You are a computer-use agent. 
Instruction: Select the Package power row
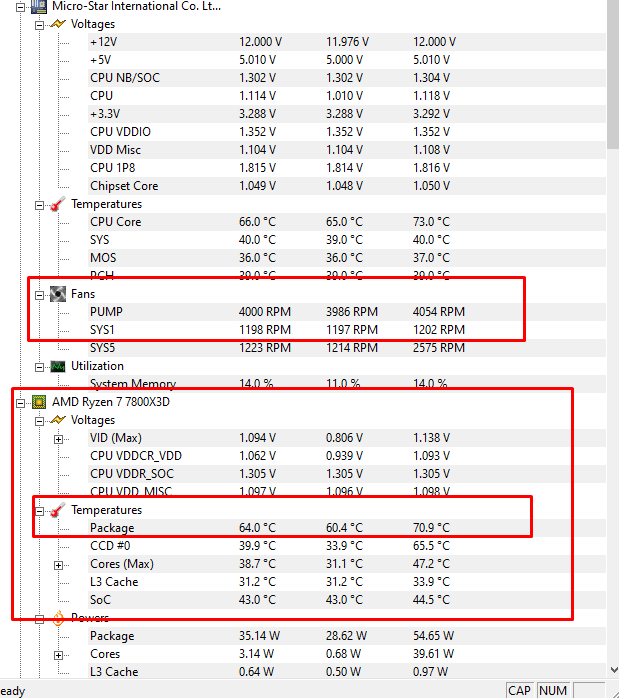click(347, 636)
